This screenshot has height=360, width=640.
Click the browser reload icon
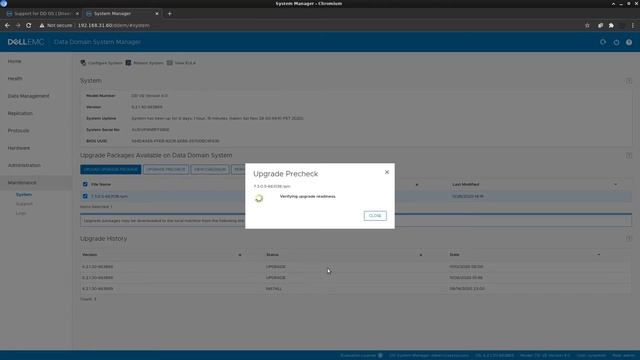tap(29, 25)
